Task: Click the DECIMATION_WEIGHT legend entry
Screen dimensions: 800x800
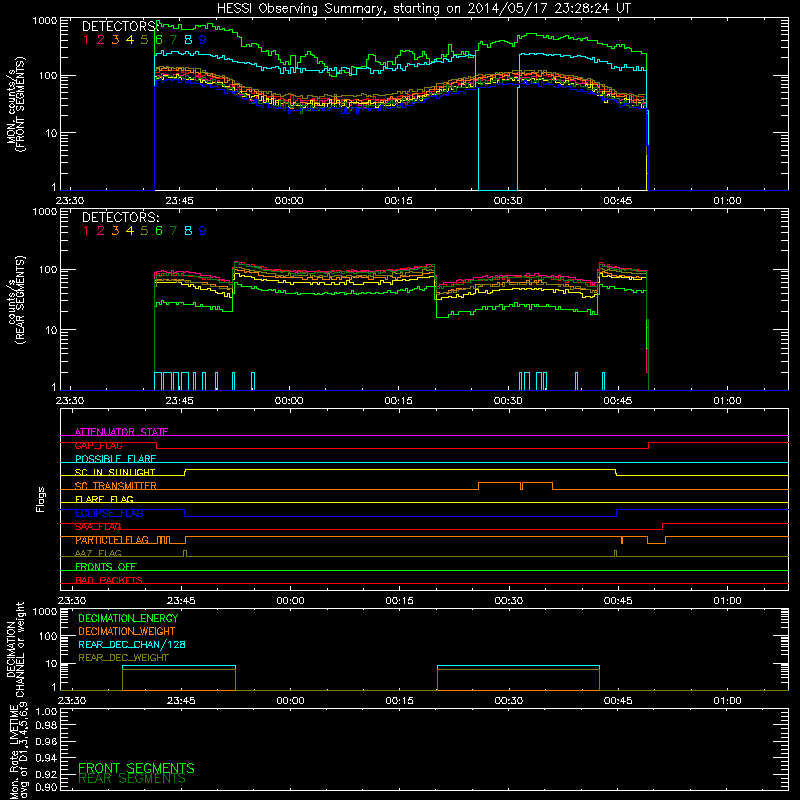Action: pos(127,631)
